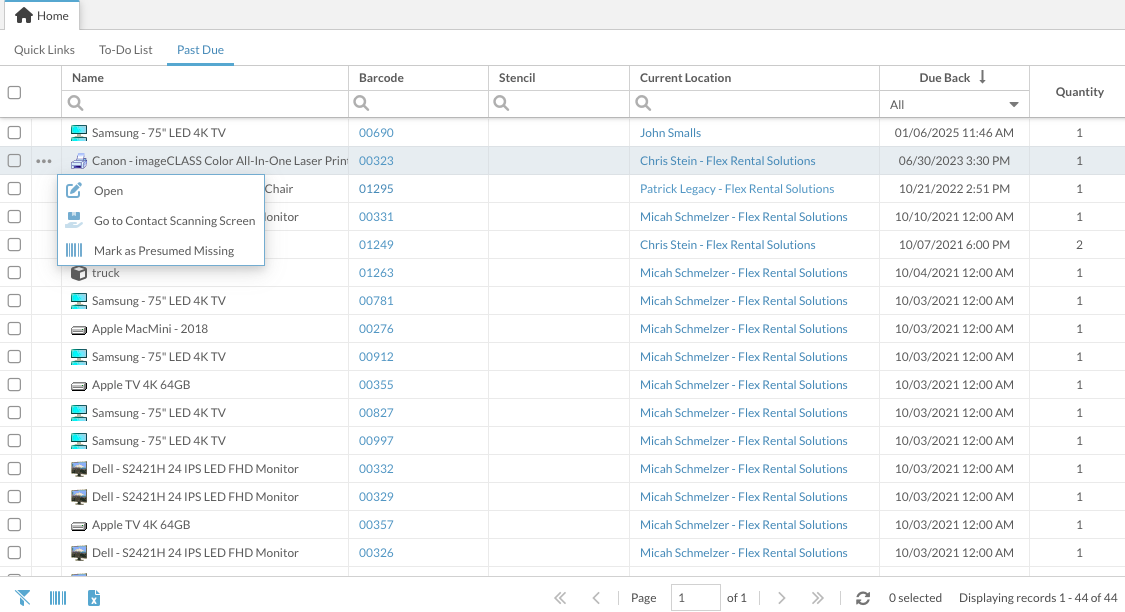Screen dimensions: 1125x612
Task: Go to last page arrow
Action: pos(817,598)
